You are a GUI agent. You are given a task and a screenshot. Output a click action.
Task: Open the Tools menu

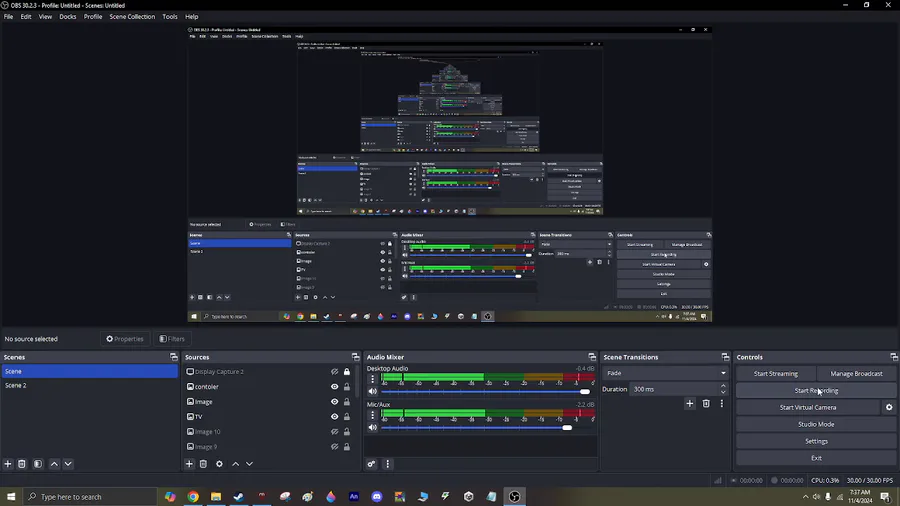pyautogui.click(x=170, y=17)
